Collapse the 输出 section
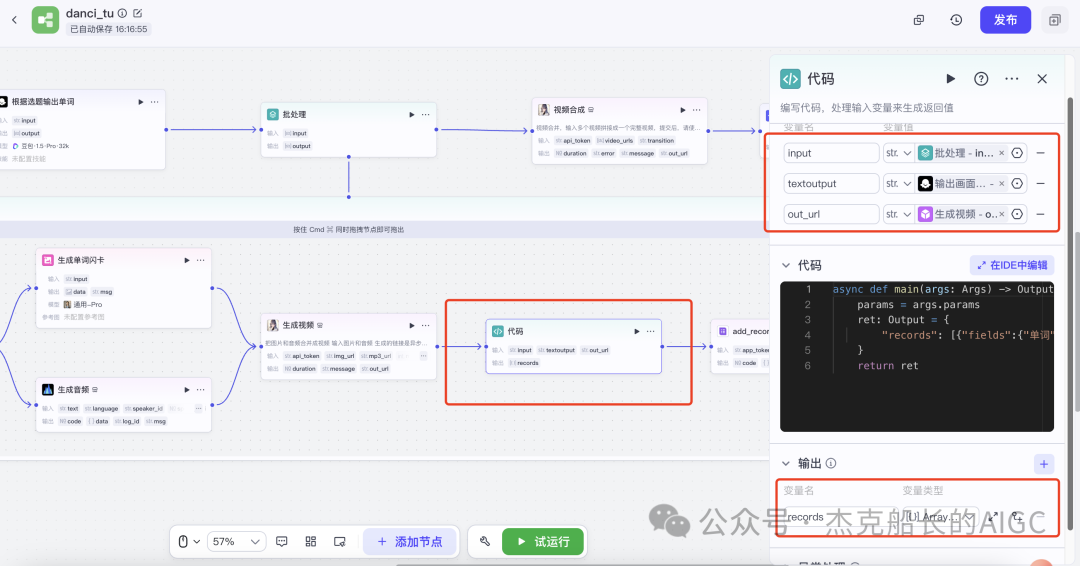The image size is (1080, 566). tap(786, 463)
